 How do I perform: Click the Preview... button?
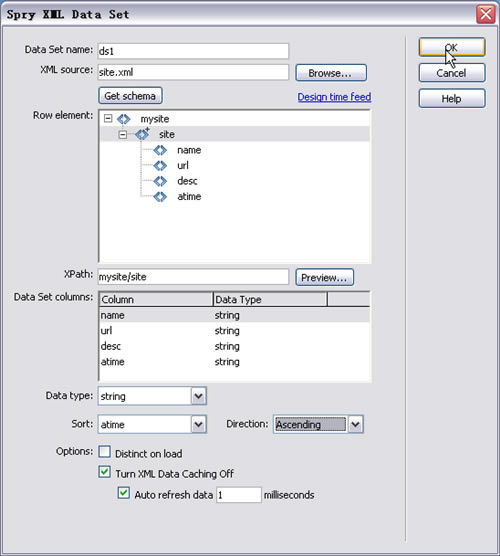point(324,277)
